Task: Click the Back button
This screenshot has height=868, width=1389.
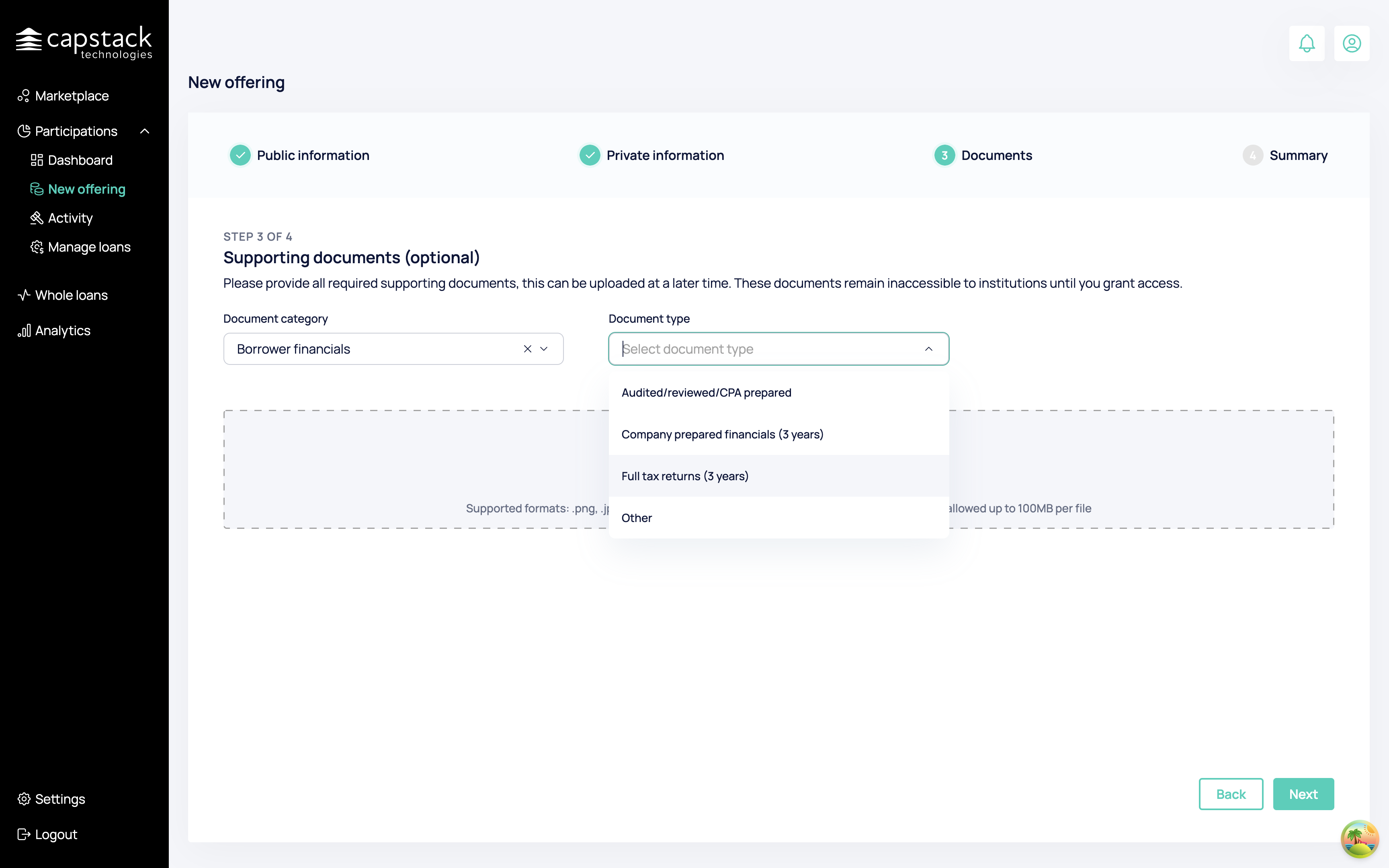Action: (1231, 794)
